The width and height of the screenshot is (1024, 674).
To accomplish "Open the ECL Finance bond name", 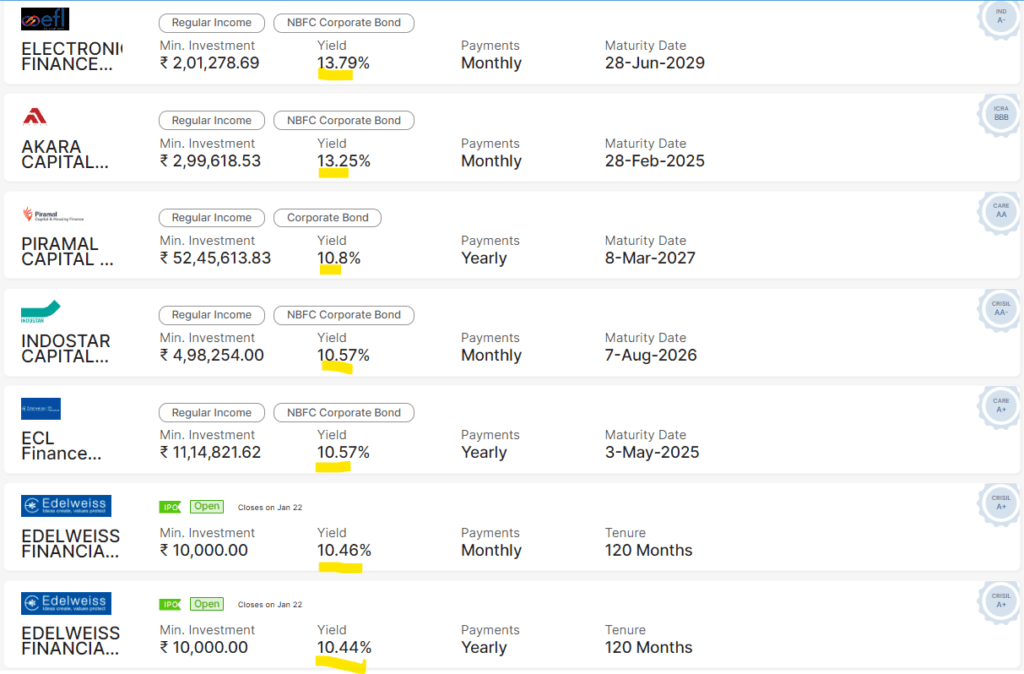I will [61, 446].
